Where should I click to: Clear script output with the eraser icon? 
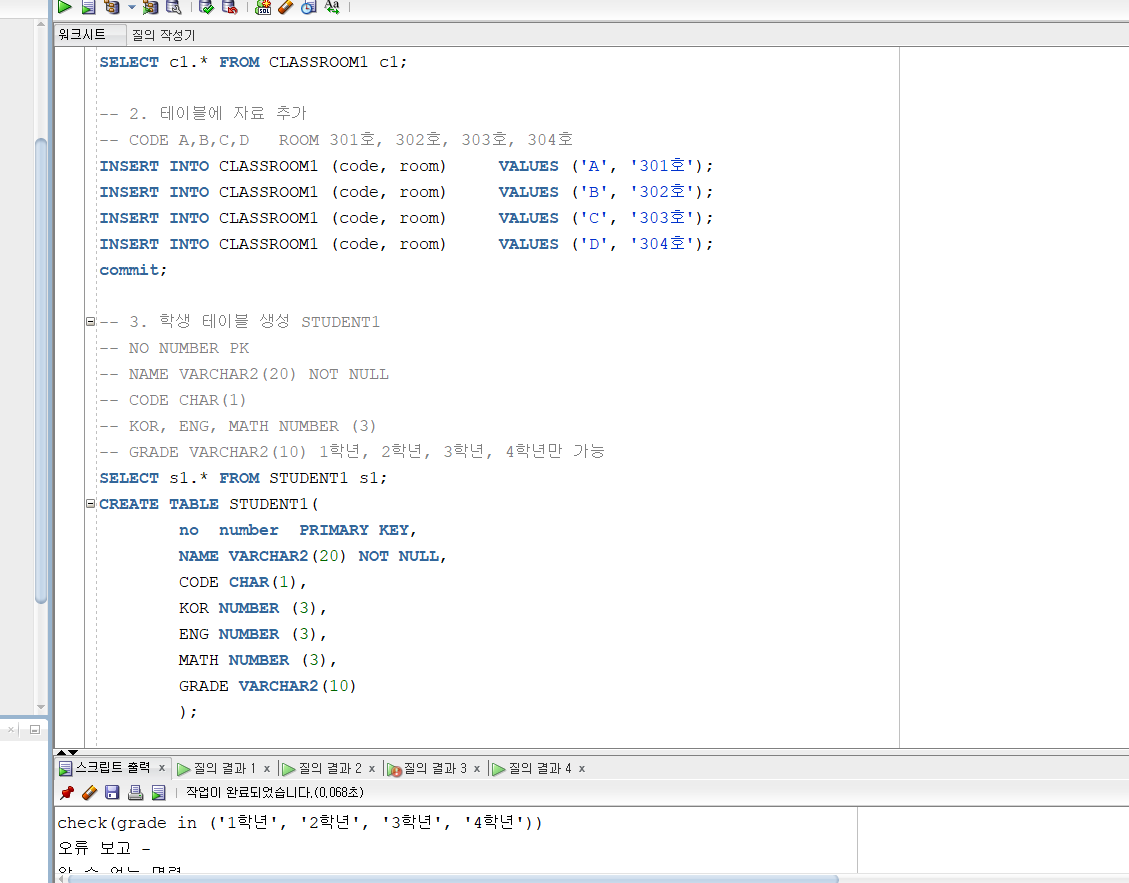tap(89, 793)
